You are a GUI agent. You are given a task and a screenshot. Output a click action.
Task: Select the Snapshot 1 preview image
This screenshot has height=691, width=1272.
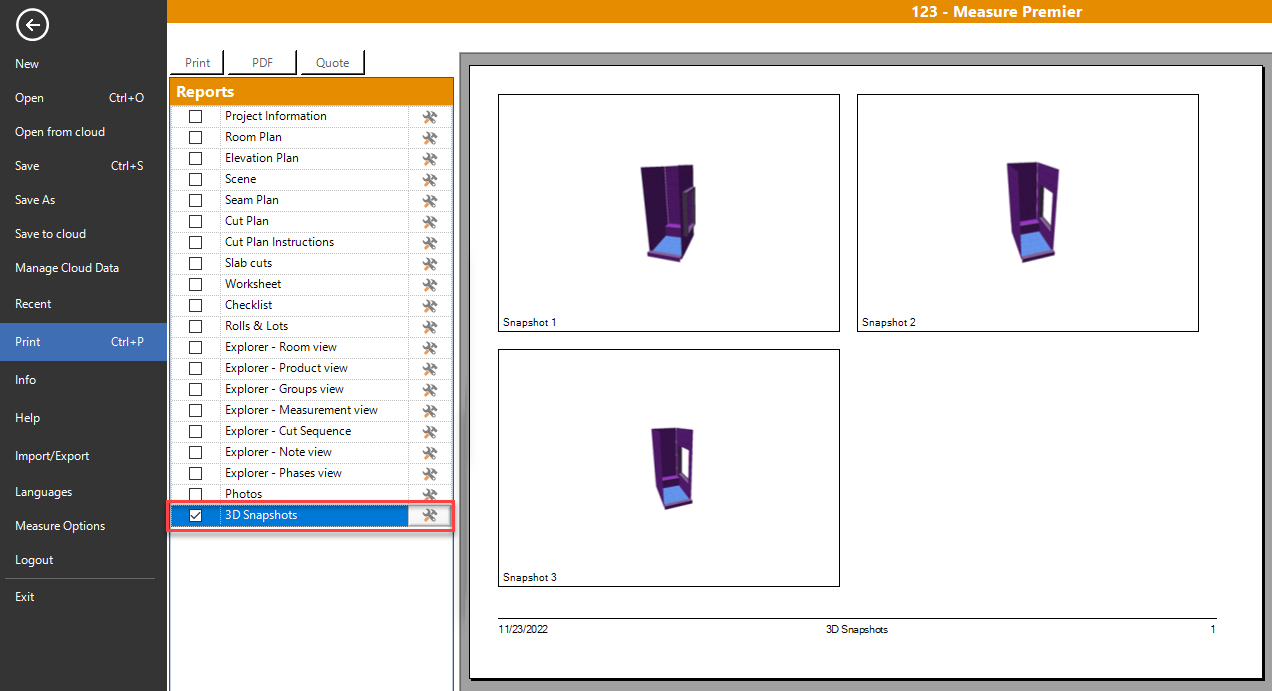coord(668,212)
